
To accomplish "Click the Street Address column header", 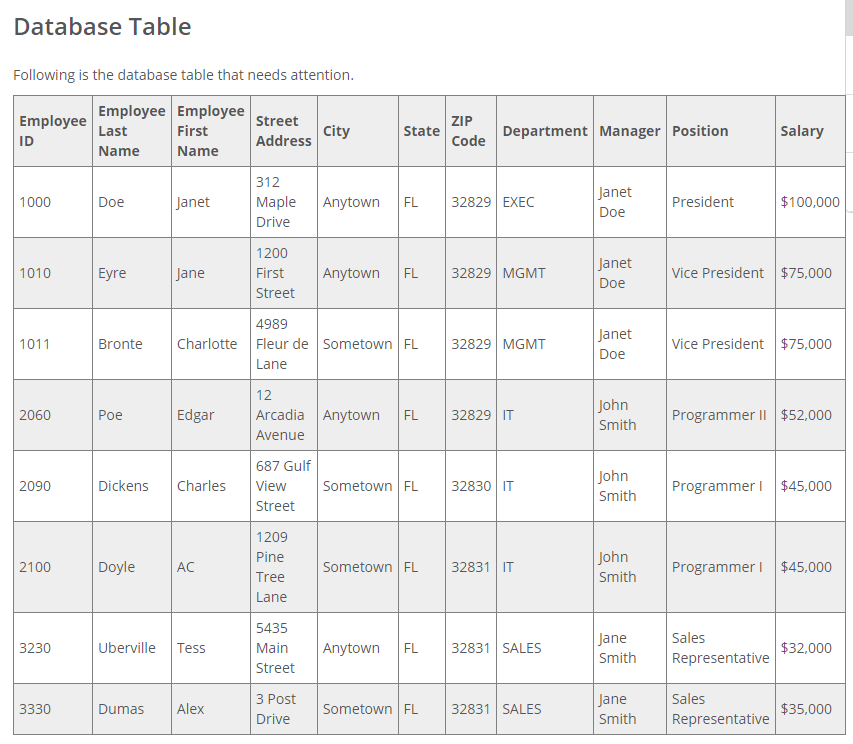I will click(282, 130).
